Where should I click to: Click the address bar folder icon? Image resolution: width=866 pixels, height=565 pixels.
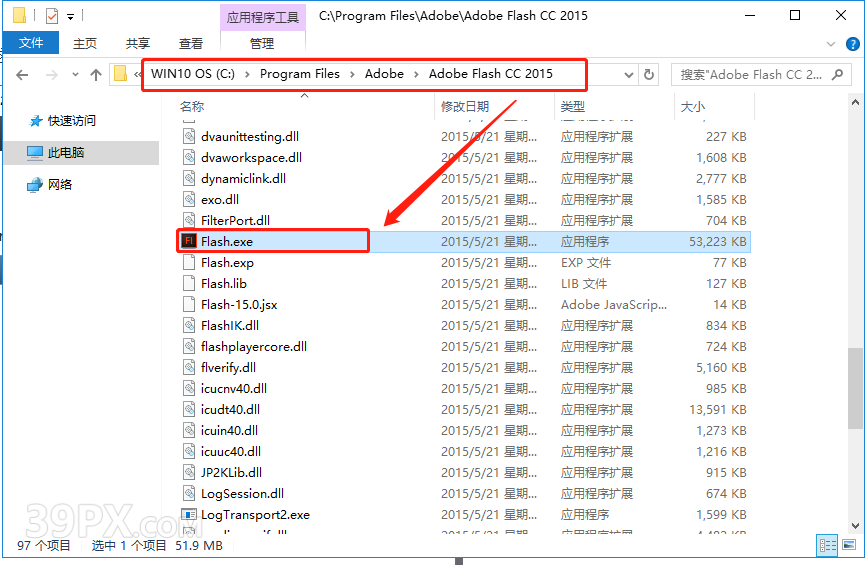[120, 74]
